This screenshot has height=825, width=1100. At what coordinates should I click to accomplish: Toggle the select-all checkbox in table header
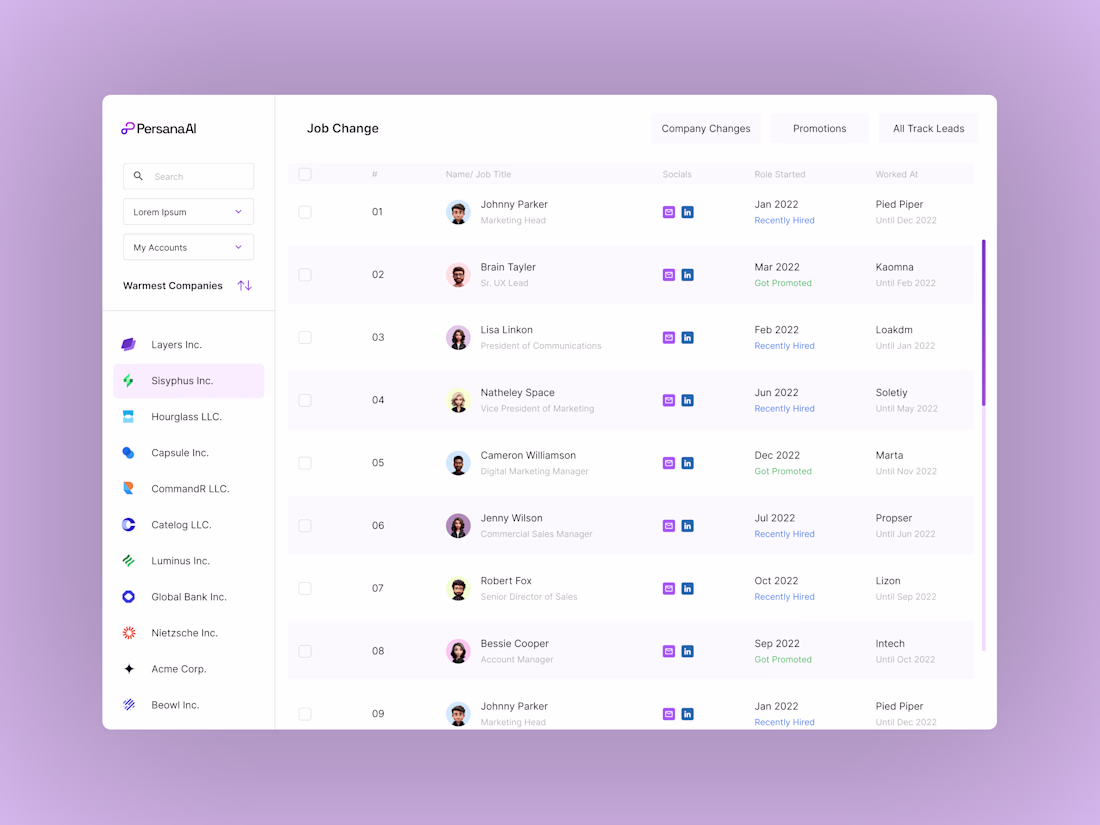point(304,174)
